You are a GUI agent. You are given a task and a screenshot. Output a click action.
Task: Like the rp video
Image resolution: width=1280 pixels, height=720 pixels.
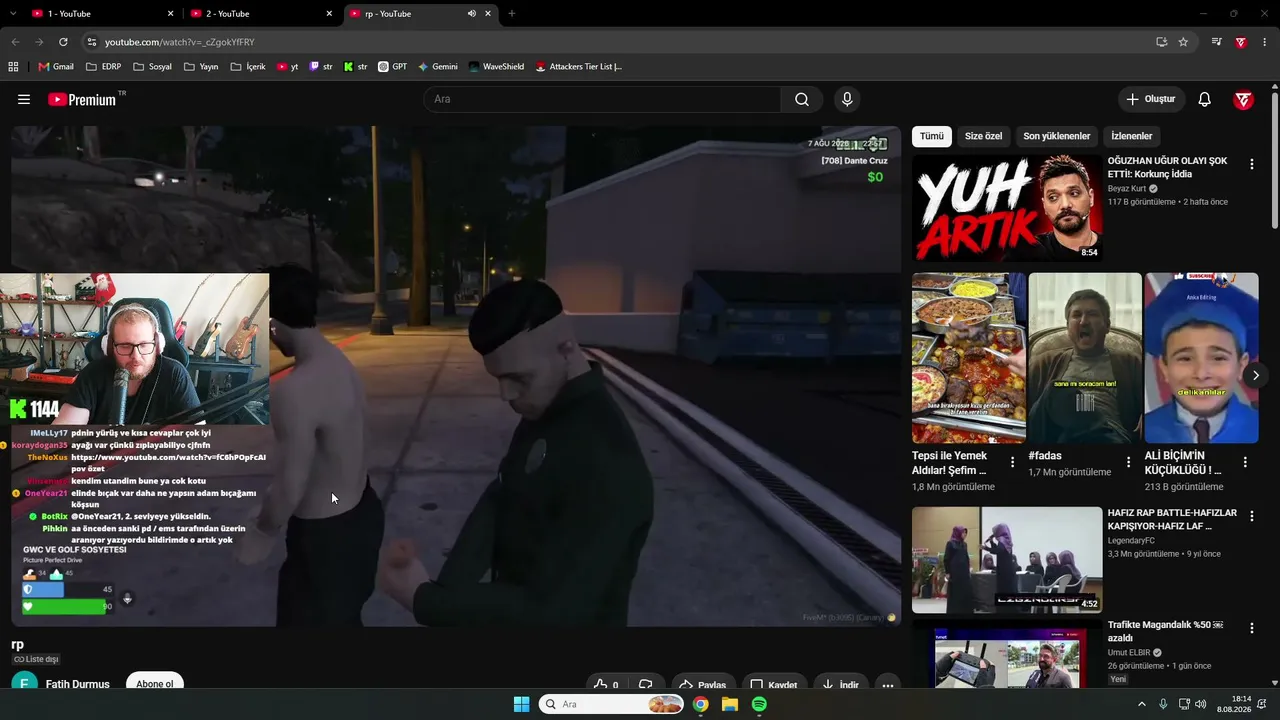[606, 685]
